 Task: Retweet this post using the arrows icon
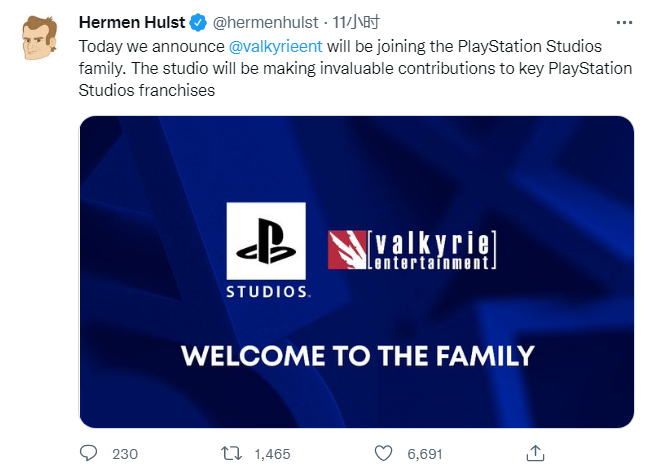coord(231,453)
